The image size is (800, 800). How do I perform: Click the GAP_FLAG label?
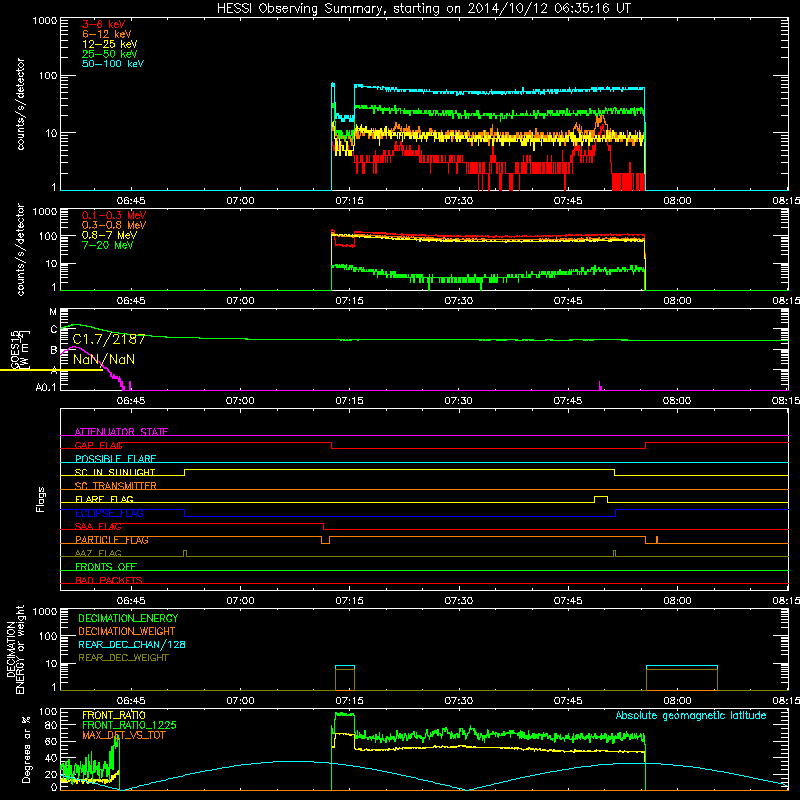(99, 445)
